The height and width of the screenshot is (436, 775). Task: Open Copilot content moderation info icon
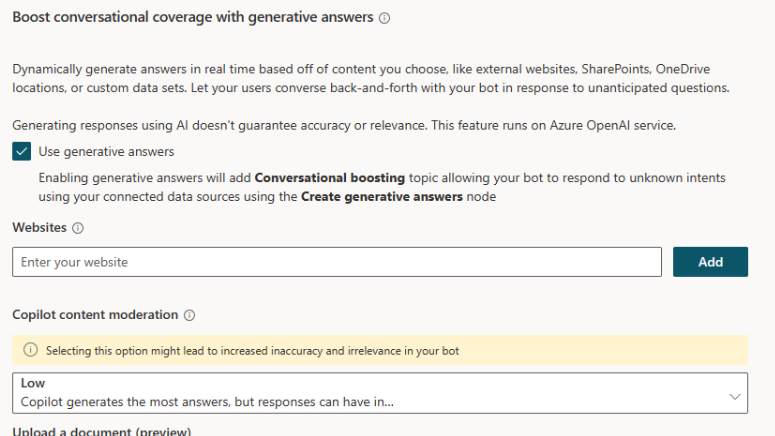point(190,315)
